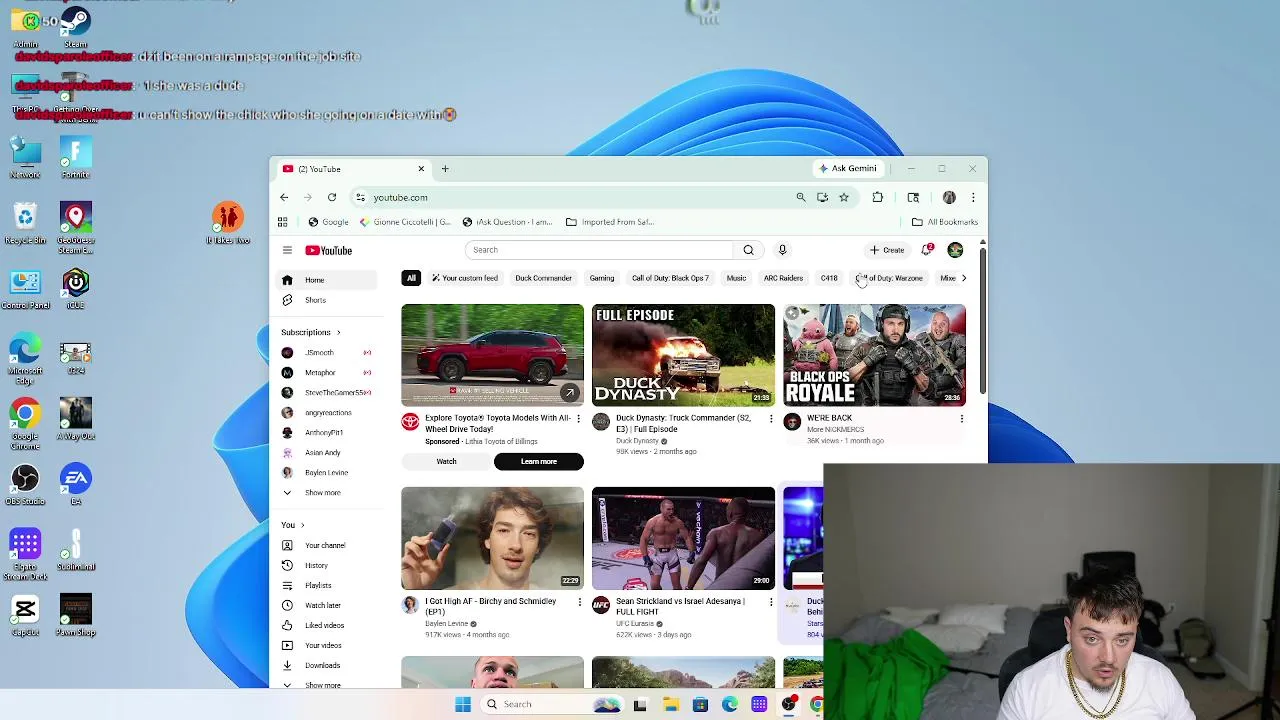Expand subscriptions with Show more
Viewport: 1280px width, 720px height.
tap(327, 493)
